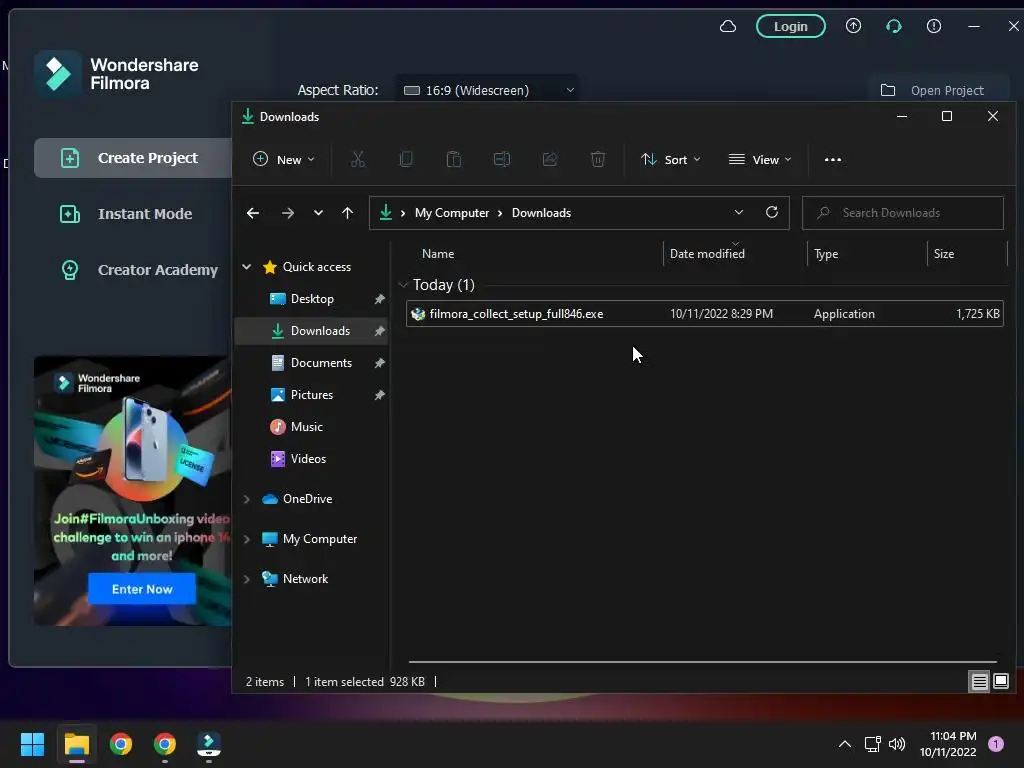Go up one folder level in Explorer
Screen dimensions: 1024x768
pyautogui.click(x=347, y=213)
